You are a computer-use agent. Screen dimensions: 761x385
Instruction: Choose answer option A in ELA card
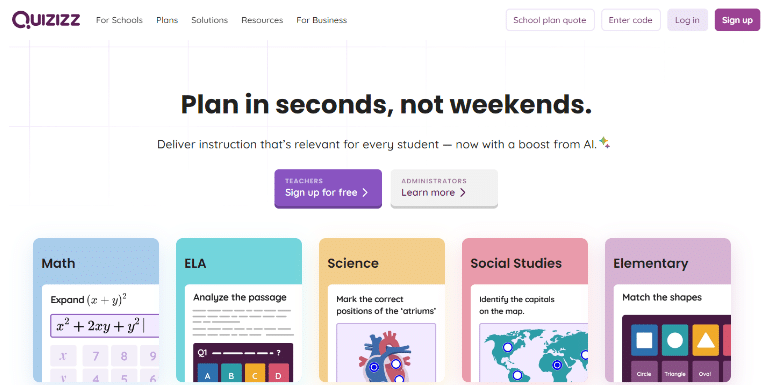point(208,373)
